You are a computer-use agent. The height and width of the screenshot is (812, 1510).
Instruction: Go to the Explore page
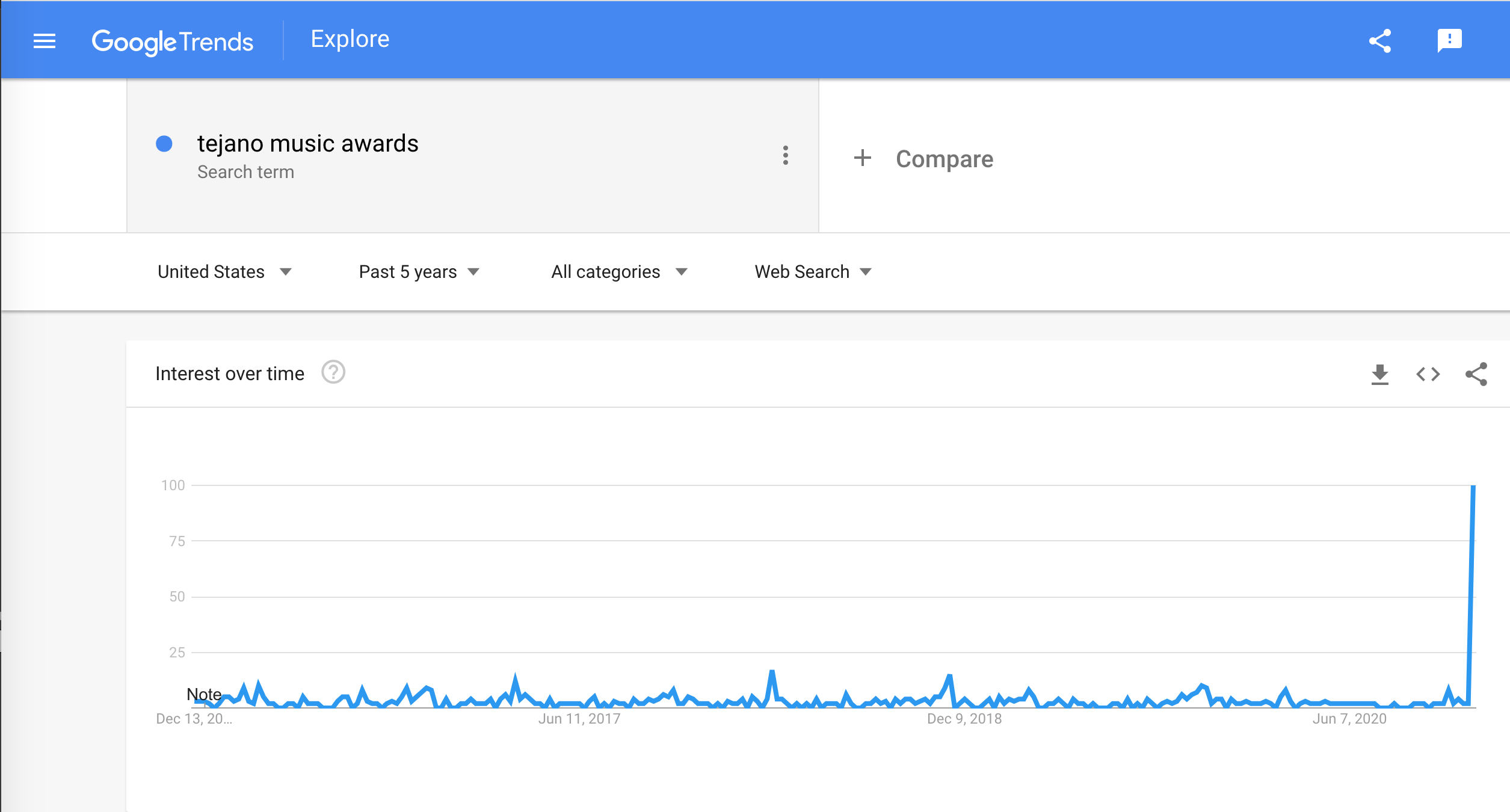[350, 39]
